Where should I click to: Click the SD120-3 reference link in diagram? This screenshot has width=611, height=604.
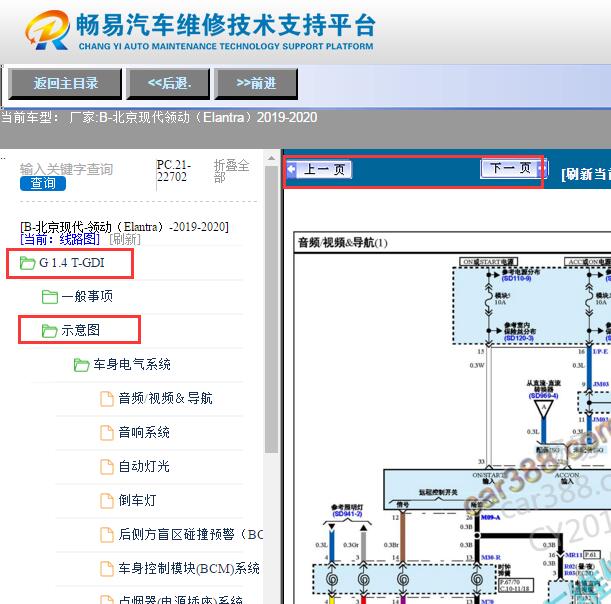[518, 338]
